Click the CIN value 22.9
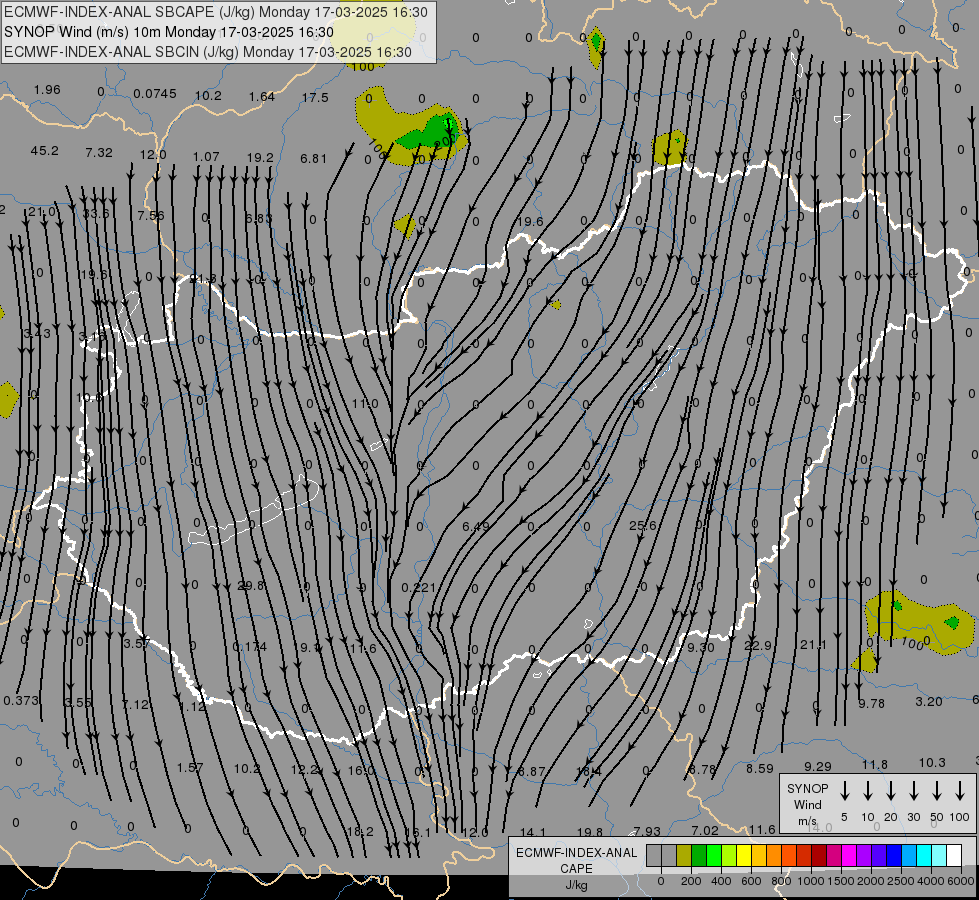Screen dimensions: 979x900 click(758, 645)
